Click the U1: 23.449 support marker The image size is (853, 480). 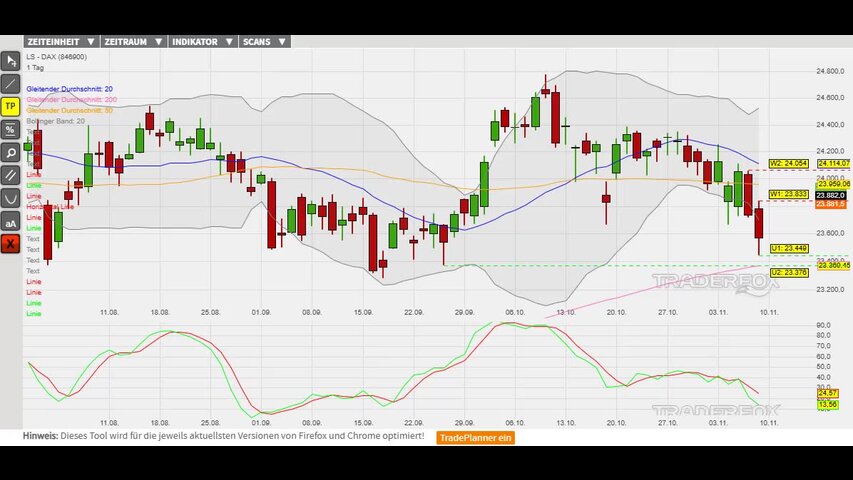(x=788, y=248)
